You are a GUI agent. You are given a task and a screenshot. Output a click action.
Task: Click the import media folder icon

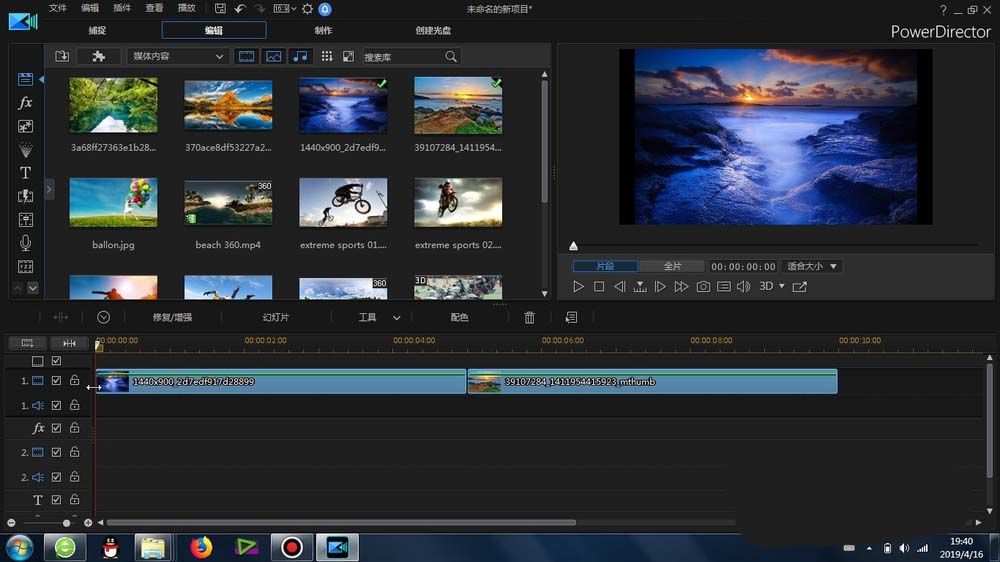[x=62, y=57]
